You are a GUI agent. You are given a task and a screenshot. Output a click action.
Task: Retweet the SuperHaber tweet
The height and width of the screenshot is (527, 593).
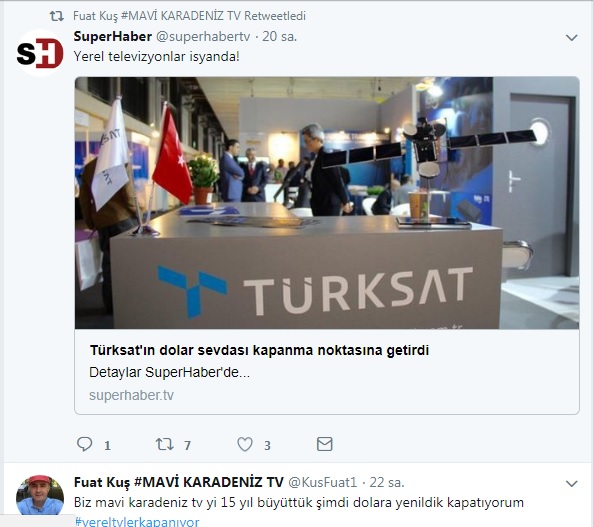pos(165,444)
